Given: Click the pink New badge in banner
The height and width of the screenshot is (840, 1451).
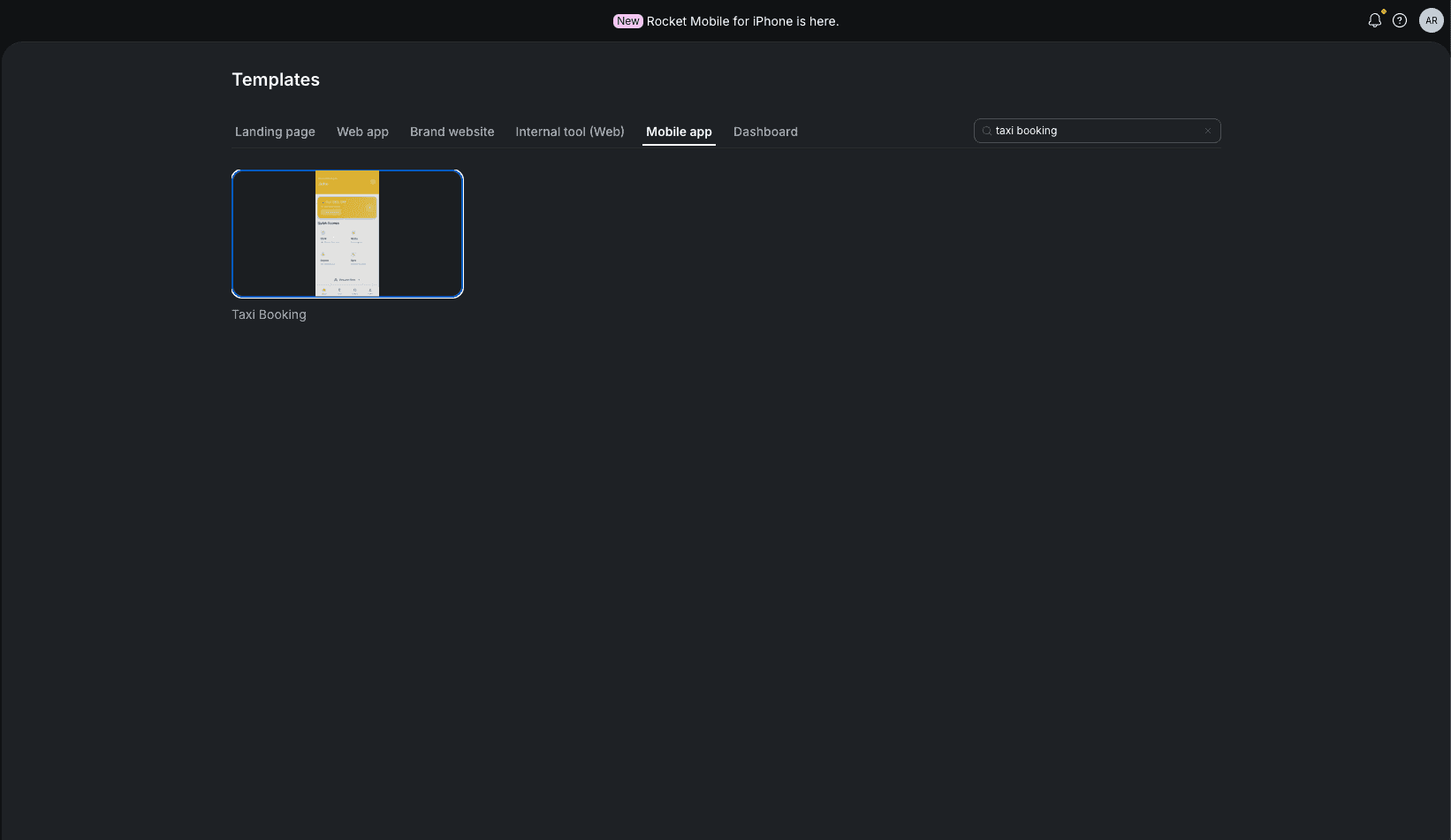Looking at the screenshot, I should (x=627, y=21).
